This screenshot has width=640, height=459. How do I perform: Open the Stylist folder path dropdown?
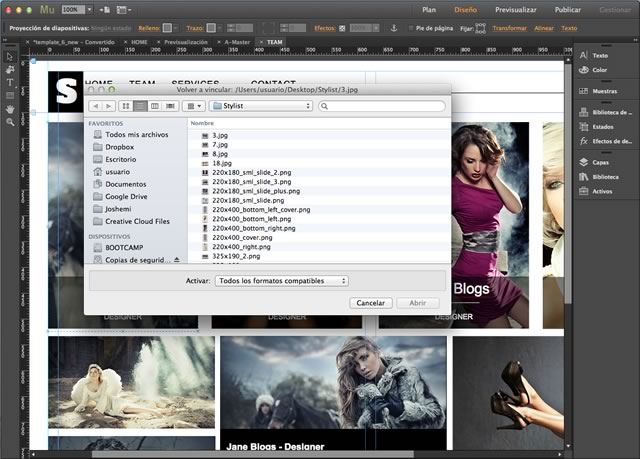point(261,106)
